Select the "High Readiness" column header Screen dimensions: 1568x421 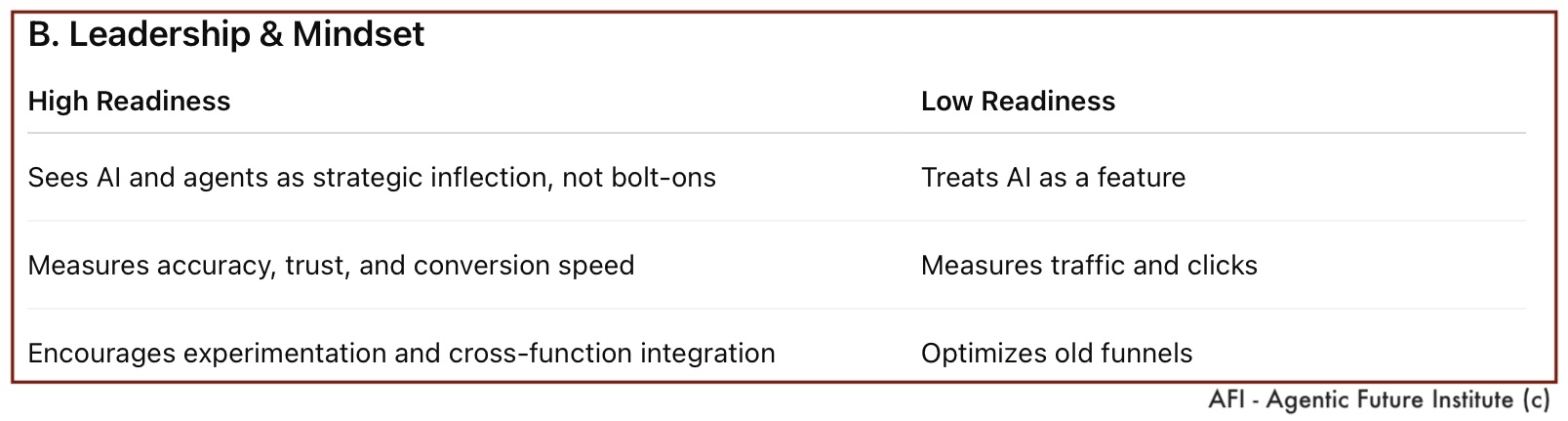[x=129, y=102]
